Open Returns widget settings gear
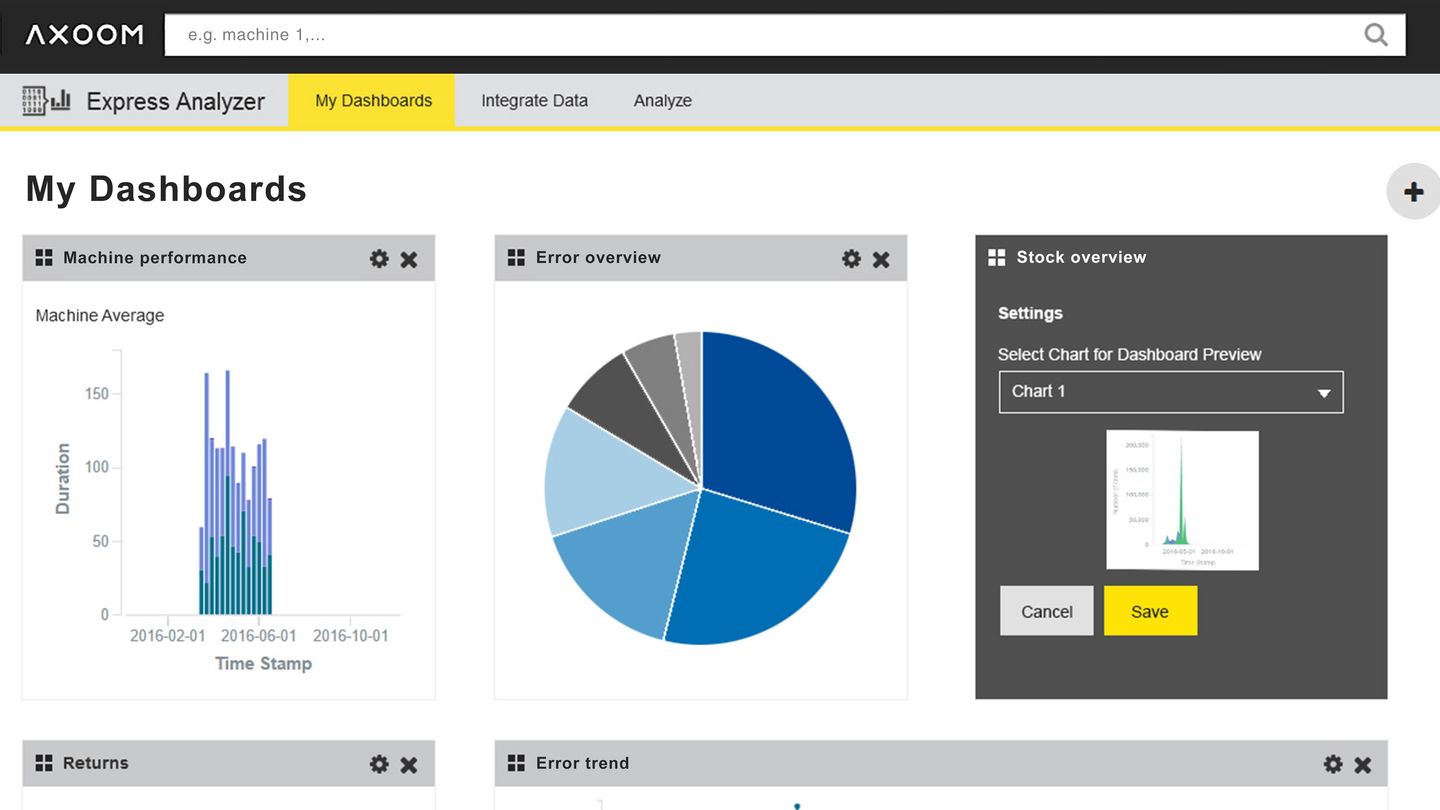The image size is (1440, 810). 379,764
